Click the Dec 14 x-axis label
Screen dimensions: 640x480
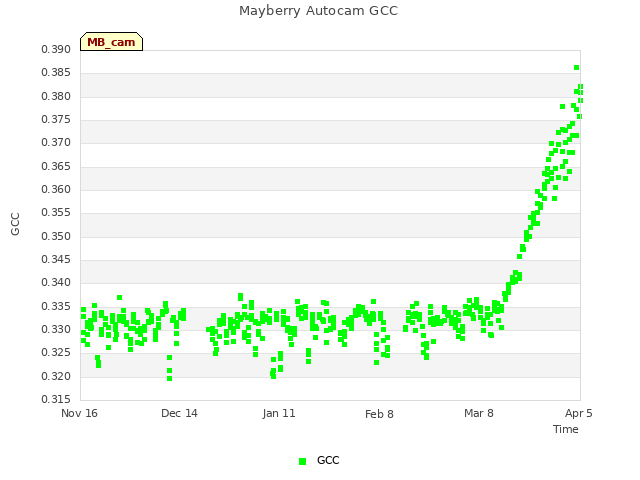click(x=179, y=413)
